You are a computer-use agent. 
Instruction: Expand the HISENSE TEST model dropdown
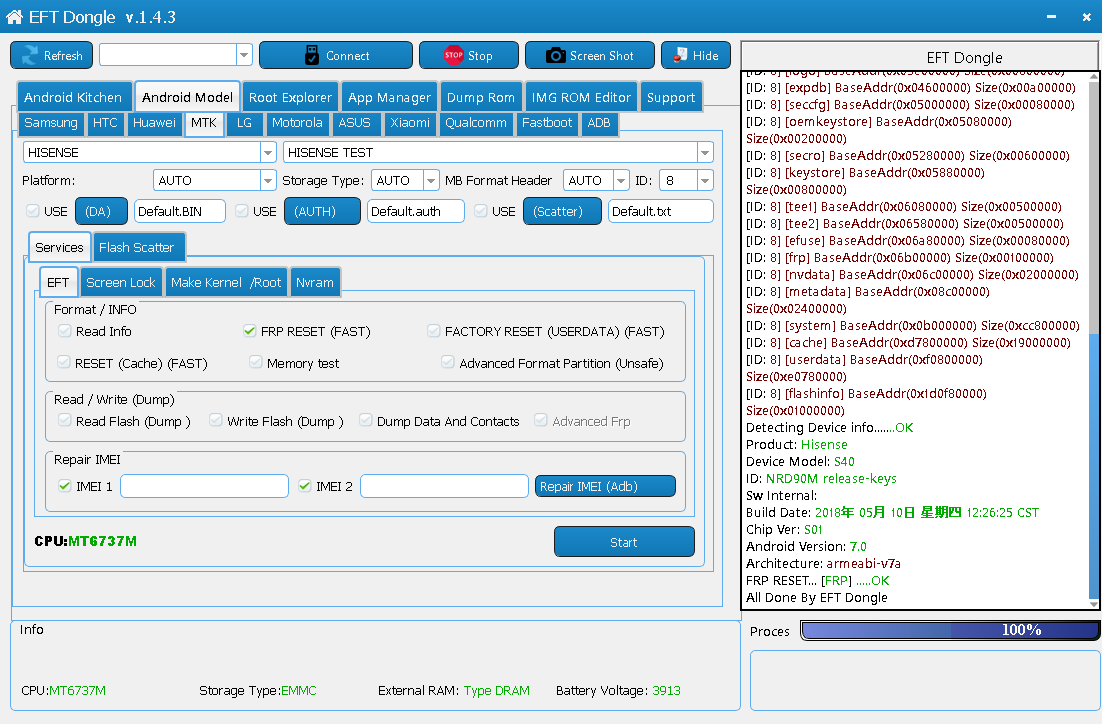[705, 152]
